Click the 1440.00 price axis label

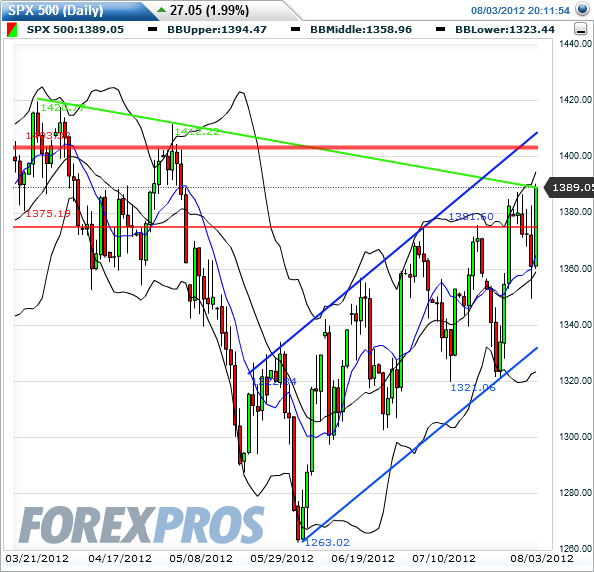(575, 44)
